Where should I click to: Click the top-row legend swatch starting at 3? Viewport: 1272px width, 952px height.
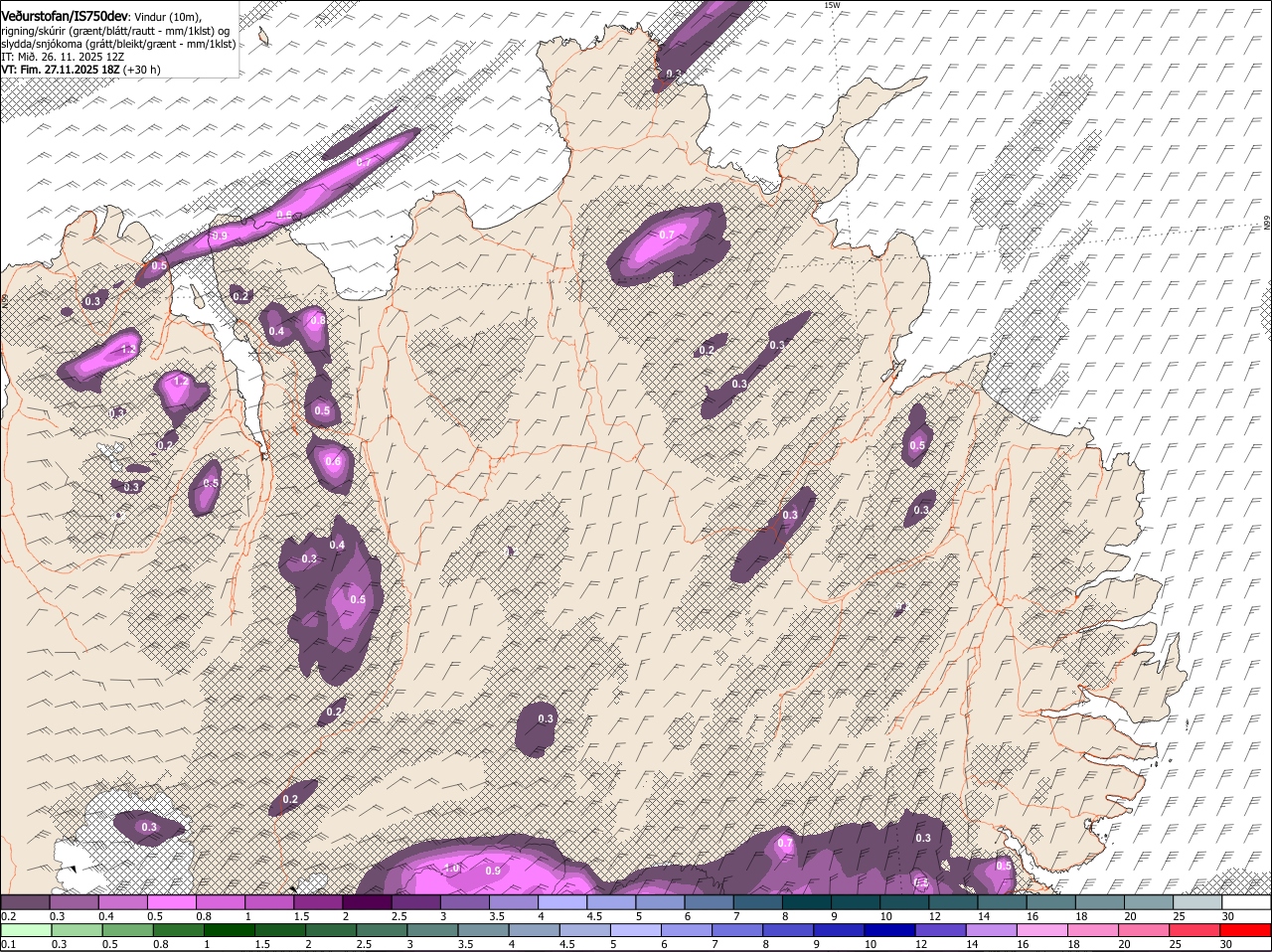tap(464, 901)
